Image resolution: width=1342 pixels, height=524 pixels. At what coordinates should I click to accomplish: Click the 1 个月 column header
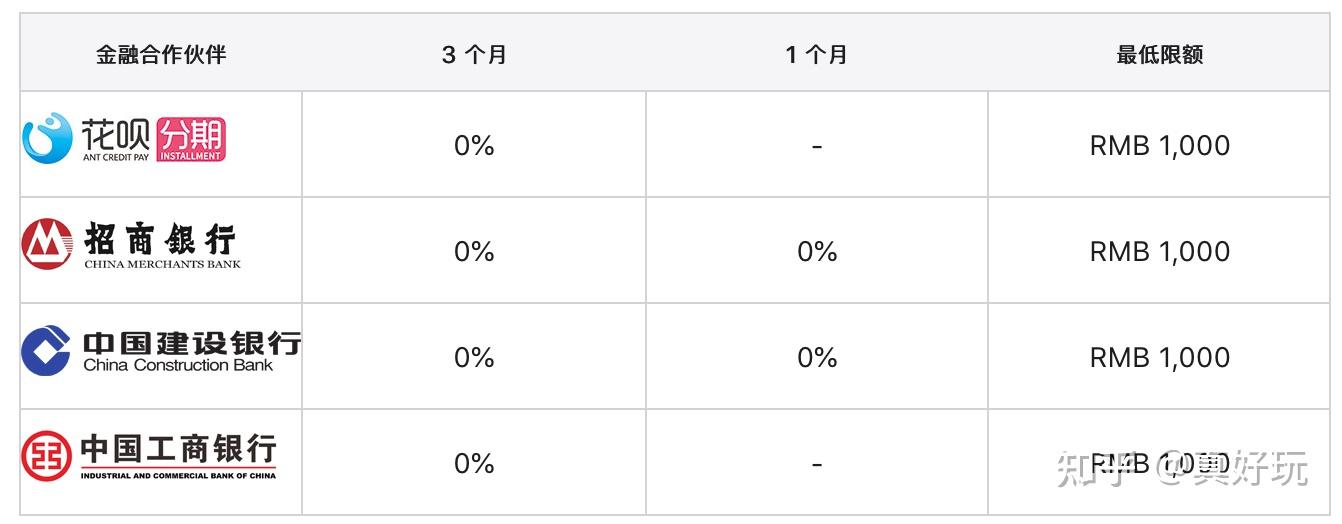tap(816, 55)
